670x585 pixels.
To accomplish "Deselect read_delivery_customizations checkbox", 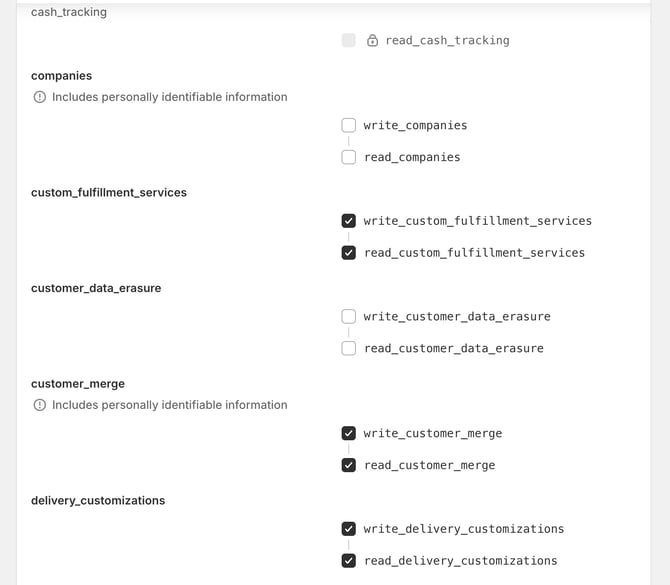I will pos(348,561).
